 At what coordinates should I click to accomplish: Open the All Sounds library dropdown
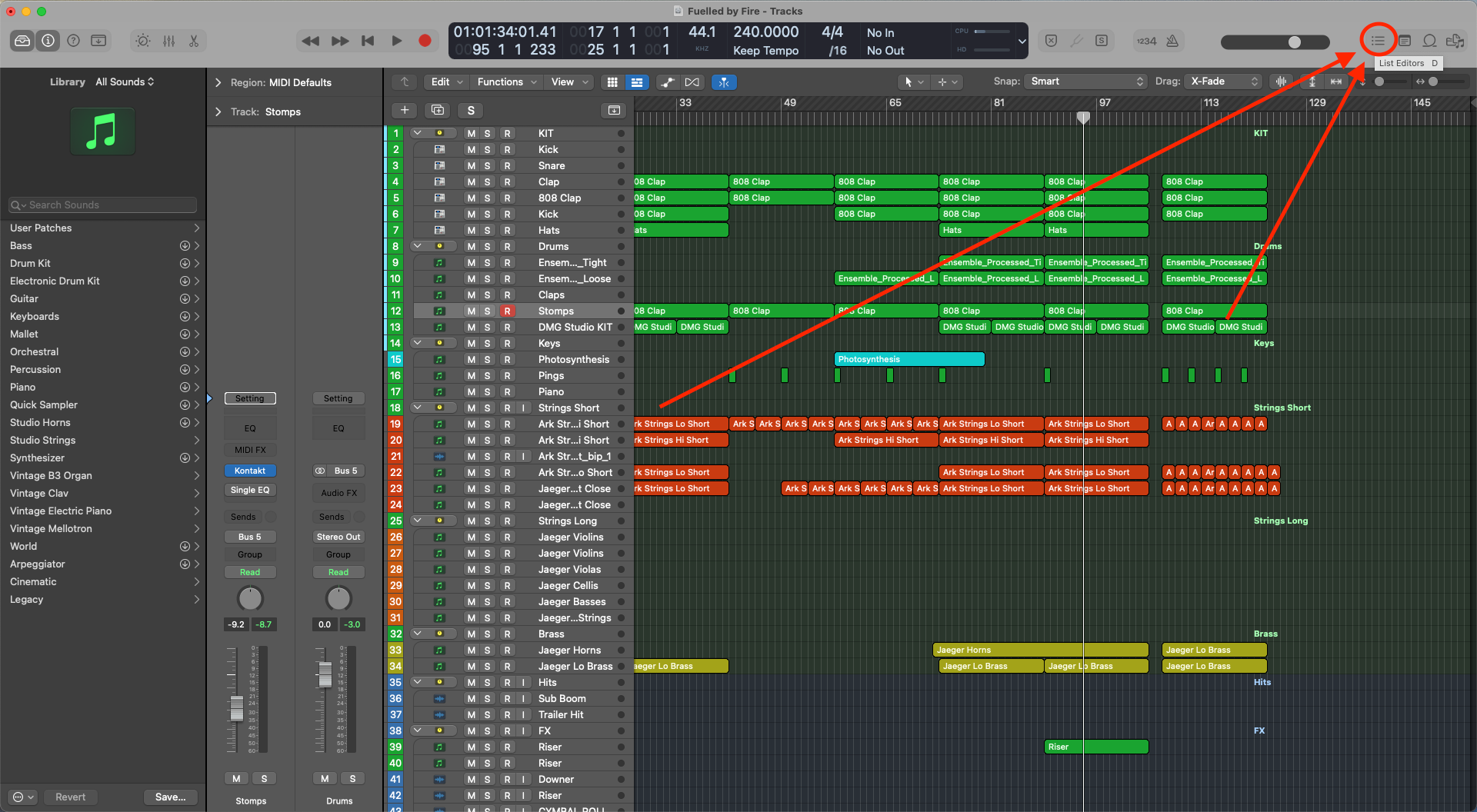125,82
